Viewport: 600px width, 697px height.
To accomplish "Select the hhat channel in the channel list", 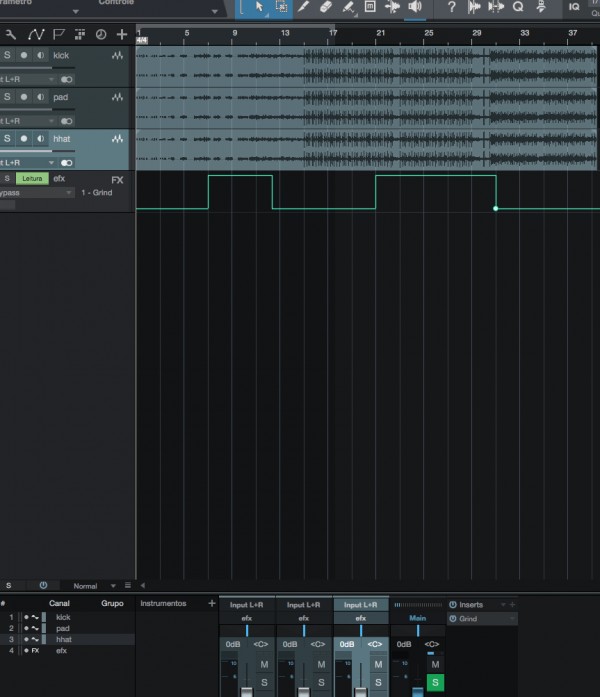I will [64, 639].
